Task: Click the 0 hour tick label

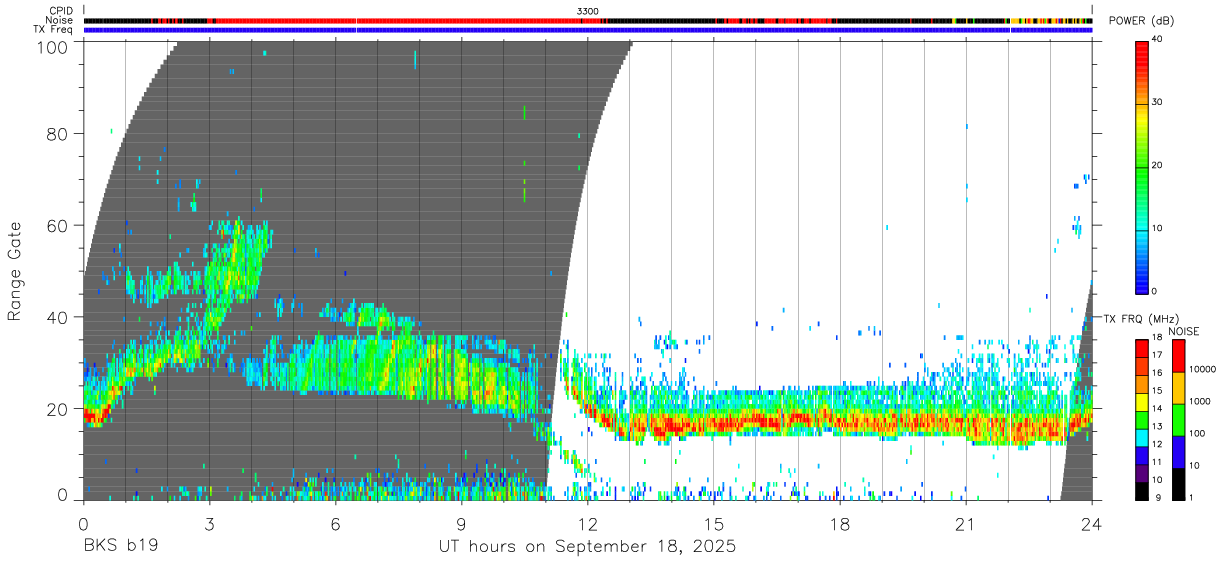Action: pos(83,525)
